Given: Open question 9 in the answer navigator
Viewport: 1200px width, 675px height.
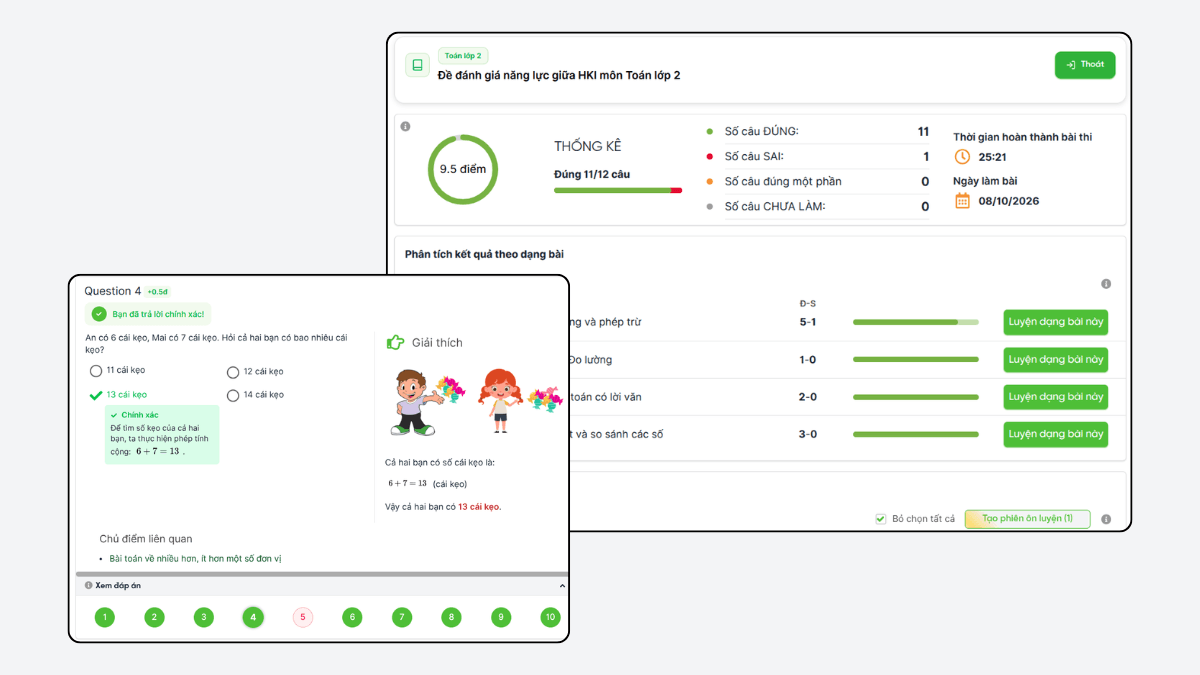Looking at the screenshot, I should 501,618.
